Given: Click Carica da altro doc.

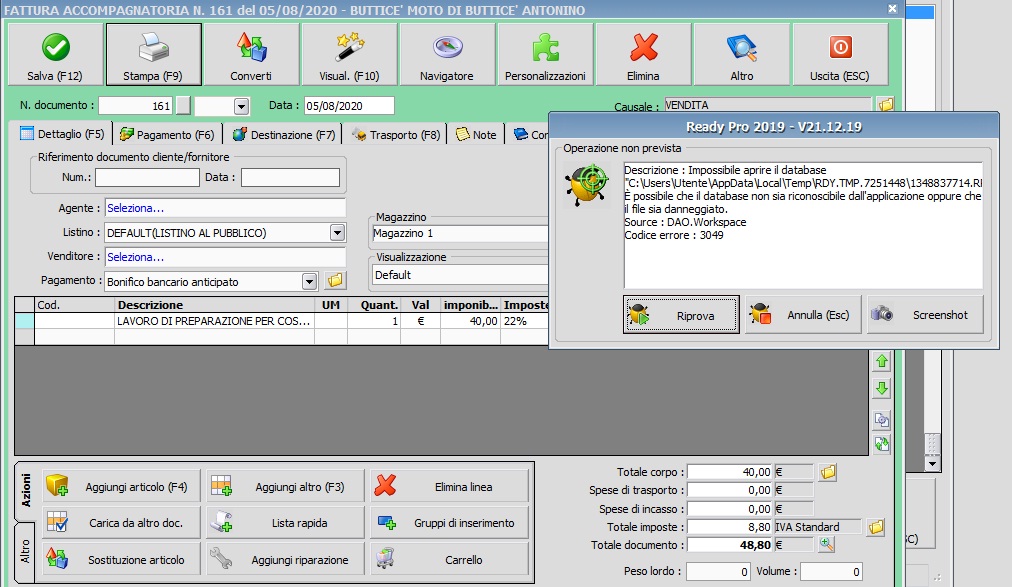Looking at the screenshot, I should tap(121, 522).
